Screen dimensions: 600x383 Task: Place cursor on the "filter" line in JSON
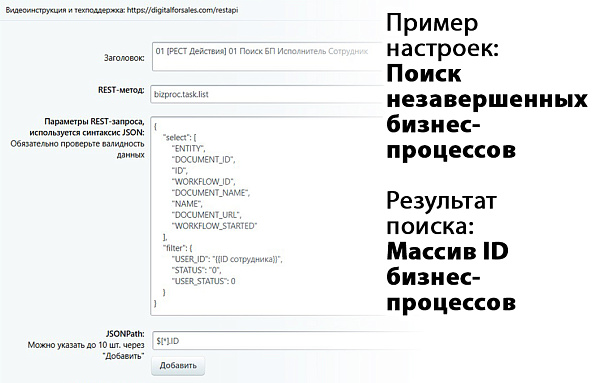pos(178,248)
